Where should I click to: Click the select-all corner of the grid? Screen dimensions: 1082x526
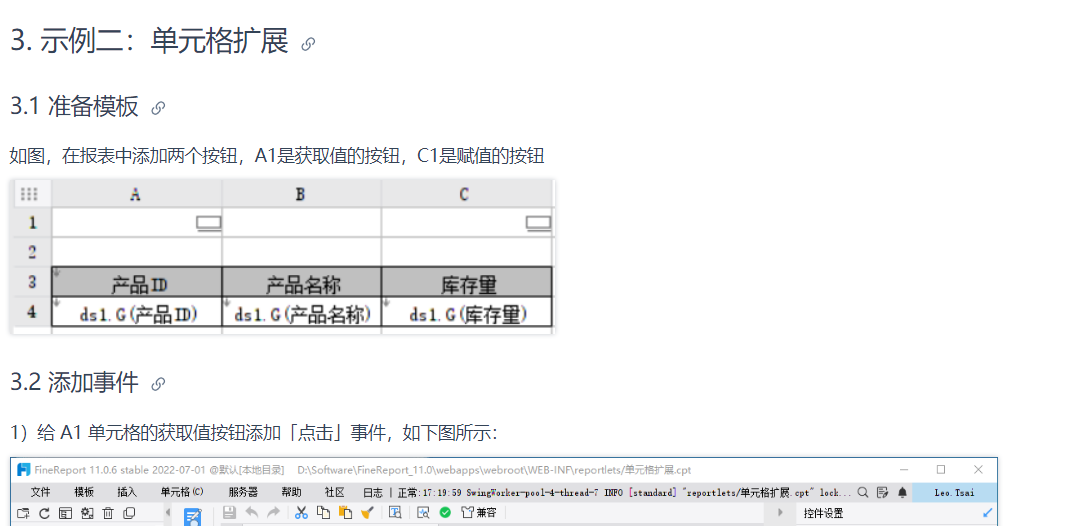[30, 194]
